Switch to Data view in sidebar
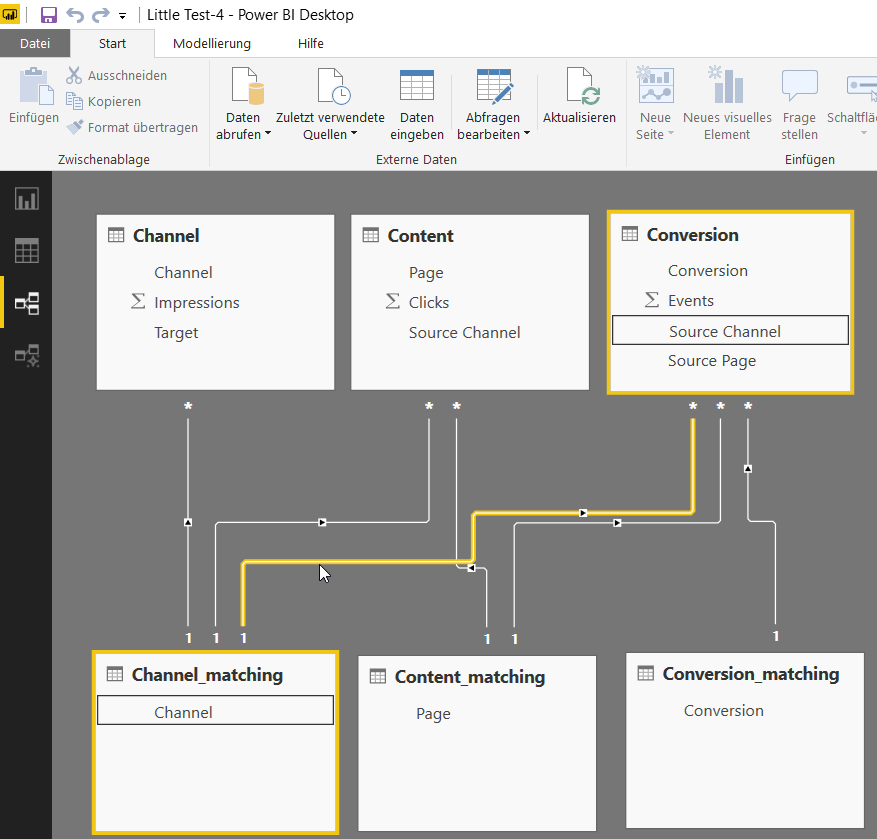877x839 pixels. (26, 251)
